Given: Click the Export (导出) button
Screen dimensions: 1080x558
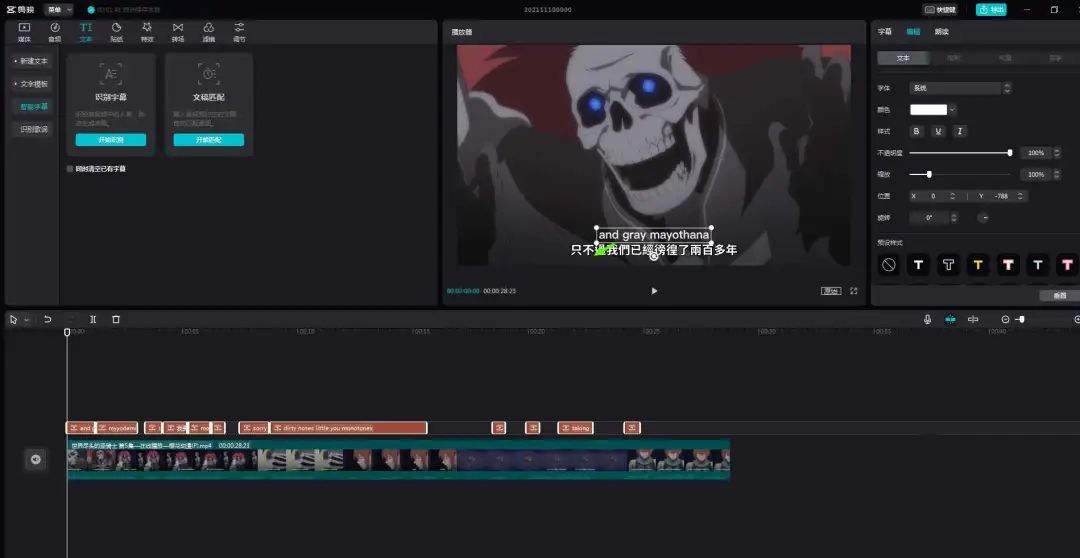Looking at the screenshot, I should point(990,10).
